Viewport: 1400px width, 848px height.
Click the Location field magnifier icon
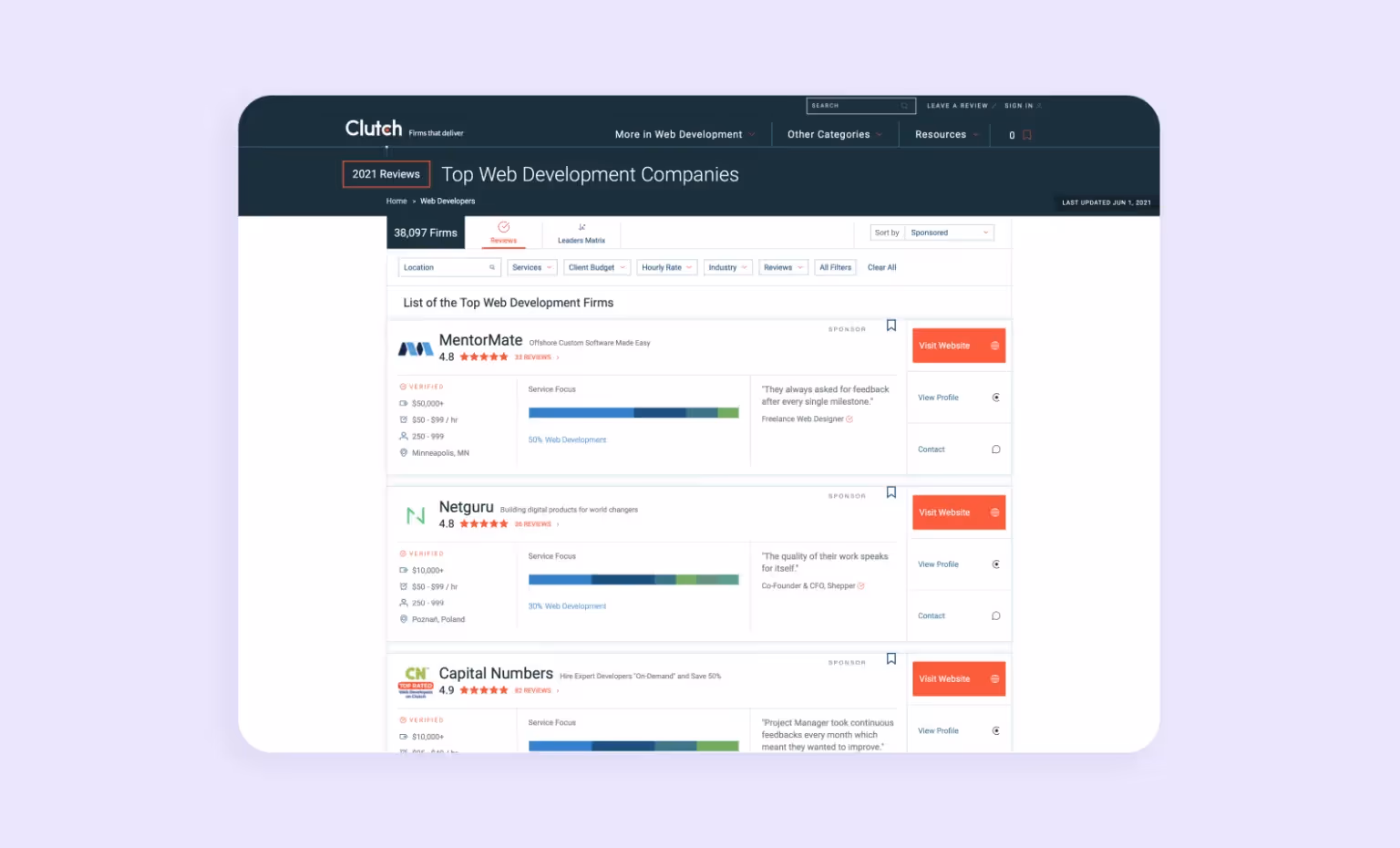492,267
